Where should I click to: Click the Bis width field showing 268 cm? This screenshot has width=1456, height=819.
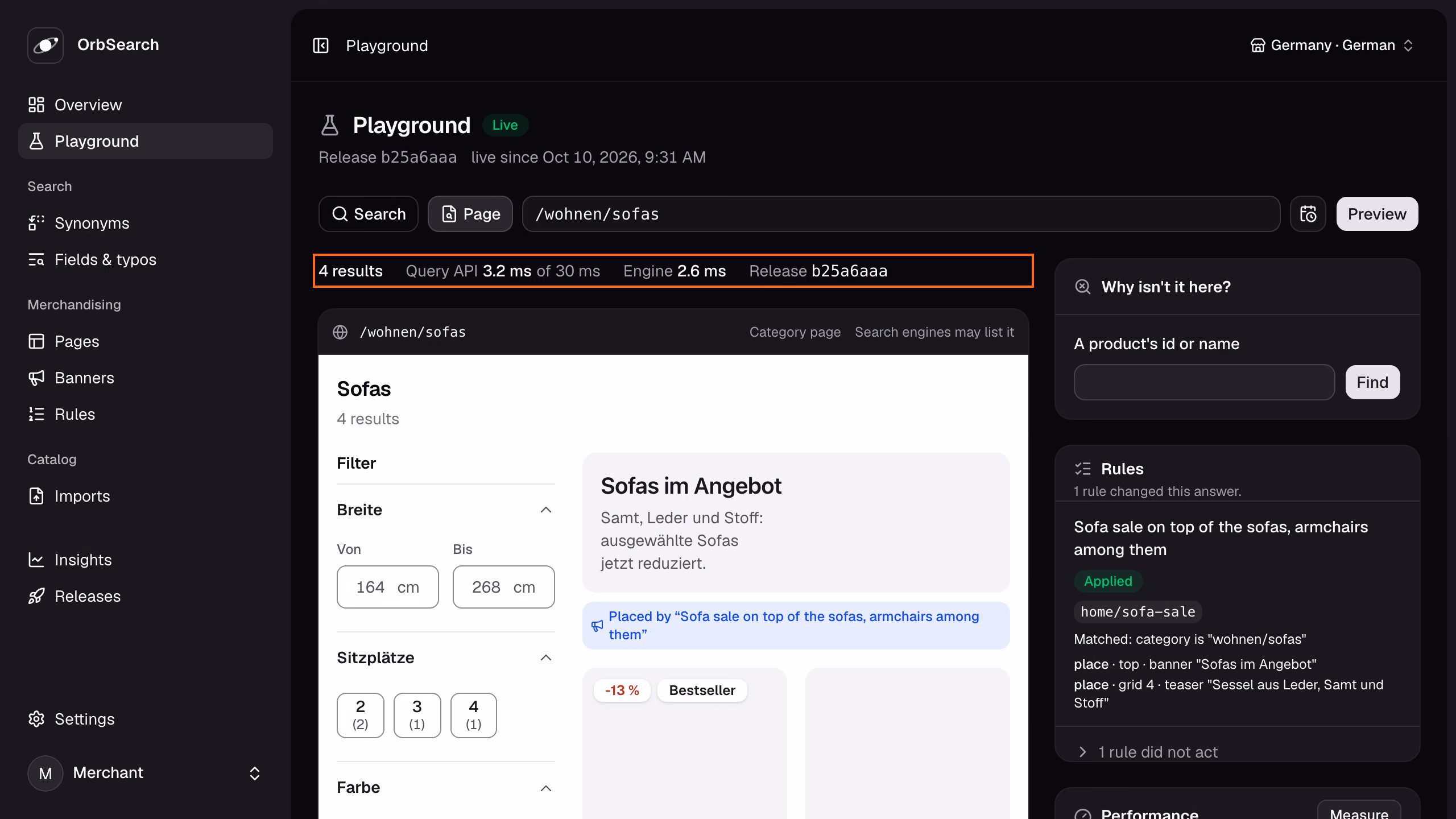[504, 587]
